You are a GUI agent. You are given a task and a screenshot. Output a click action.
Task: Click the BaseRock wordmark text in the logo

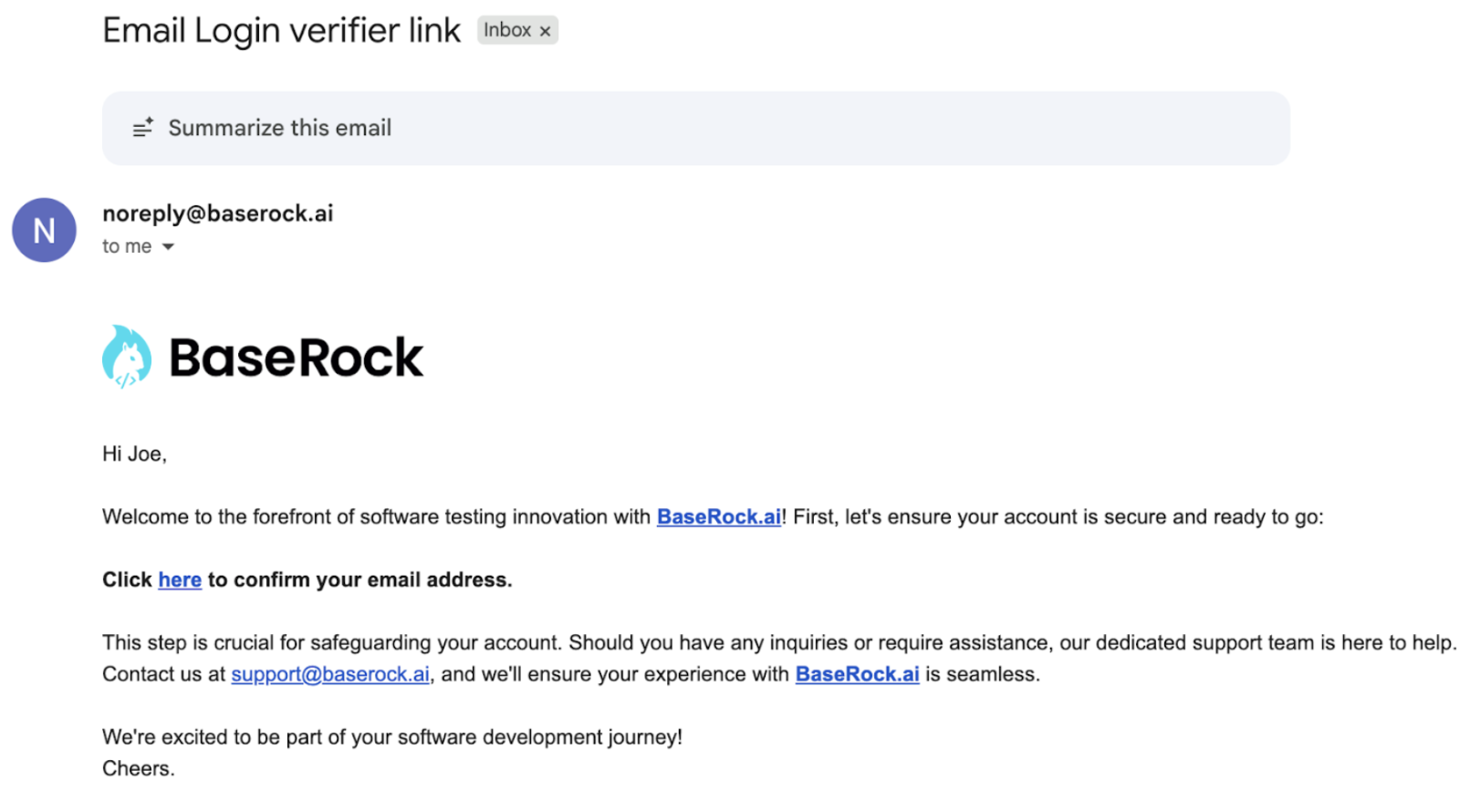pos(296,358)
